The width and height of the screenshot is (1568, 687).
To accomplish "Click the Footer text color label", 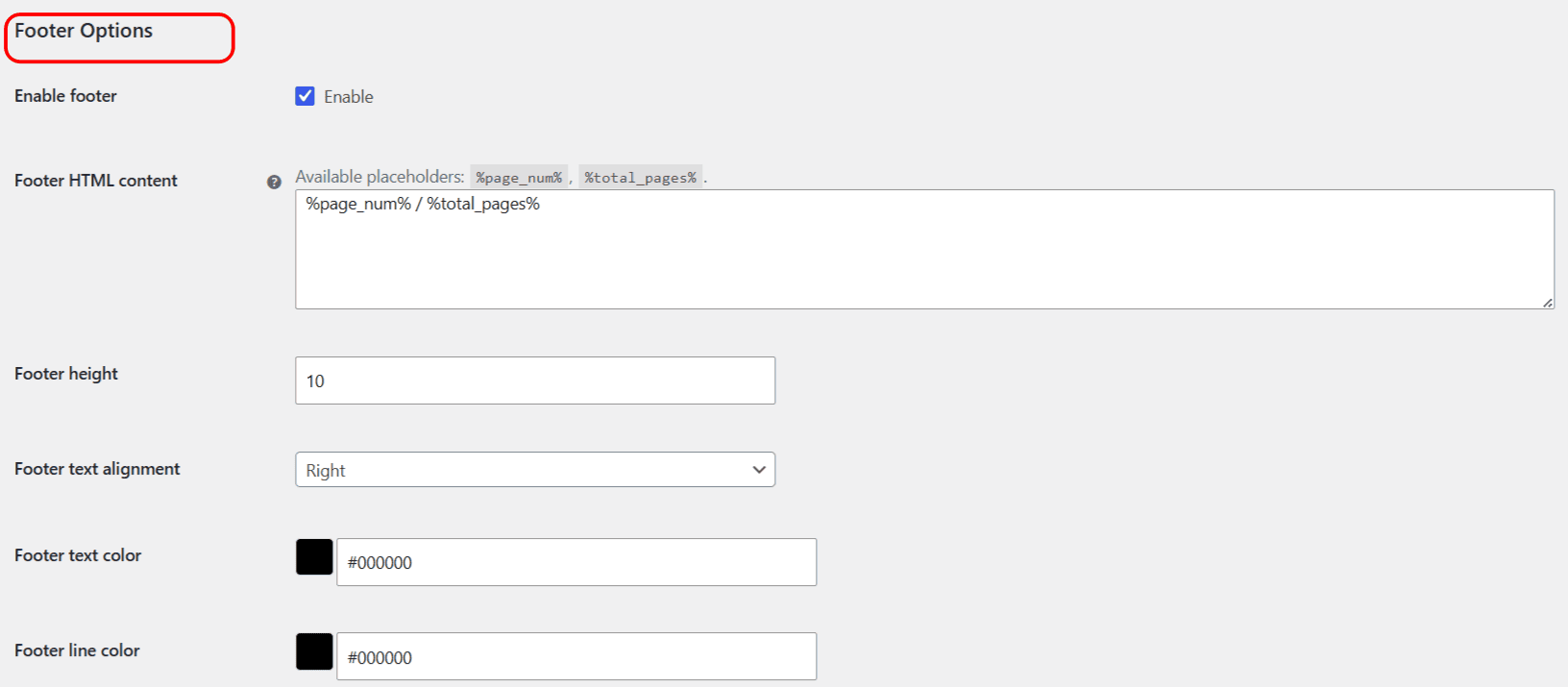I will click(x=78, y=555).
